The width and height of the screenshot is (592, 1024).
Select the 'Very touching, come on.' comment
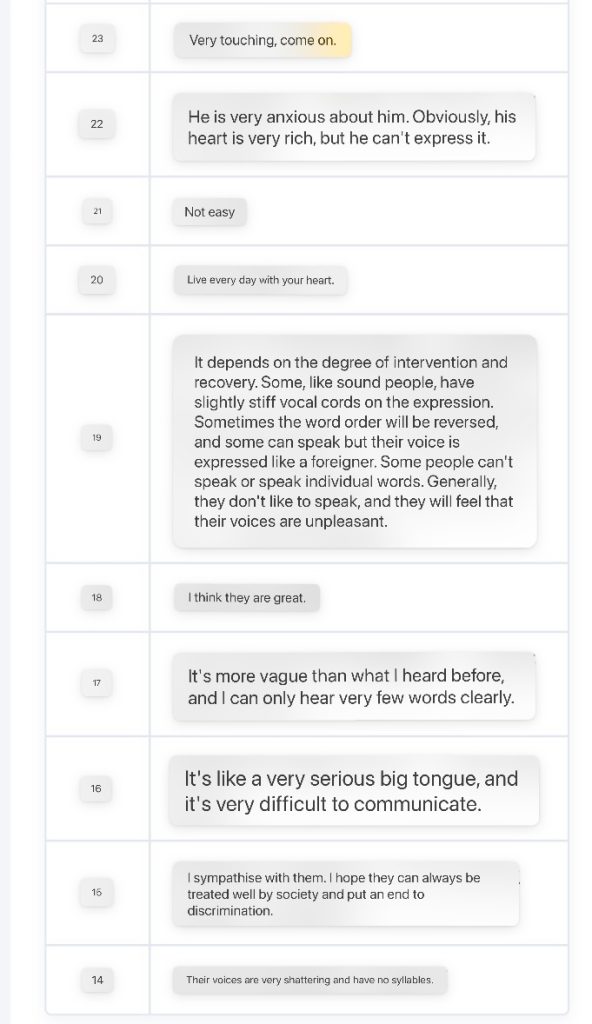[263, 40]
